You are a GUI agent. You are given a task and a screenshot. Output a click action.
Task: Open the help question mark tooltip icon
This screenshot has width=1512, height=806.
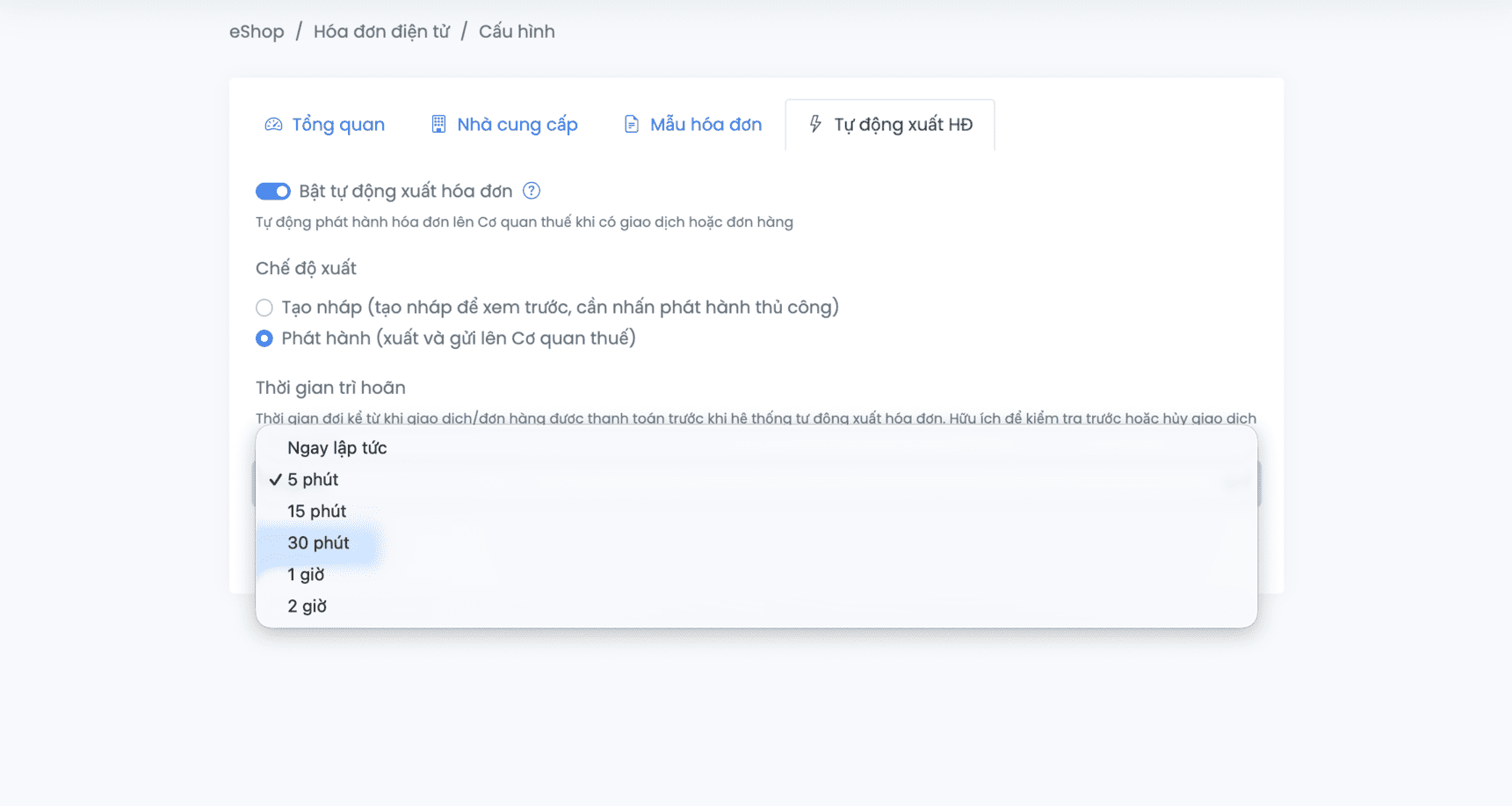(532, 191)
